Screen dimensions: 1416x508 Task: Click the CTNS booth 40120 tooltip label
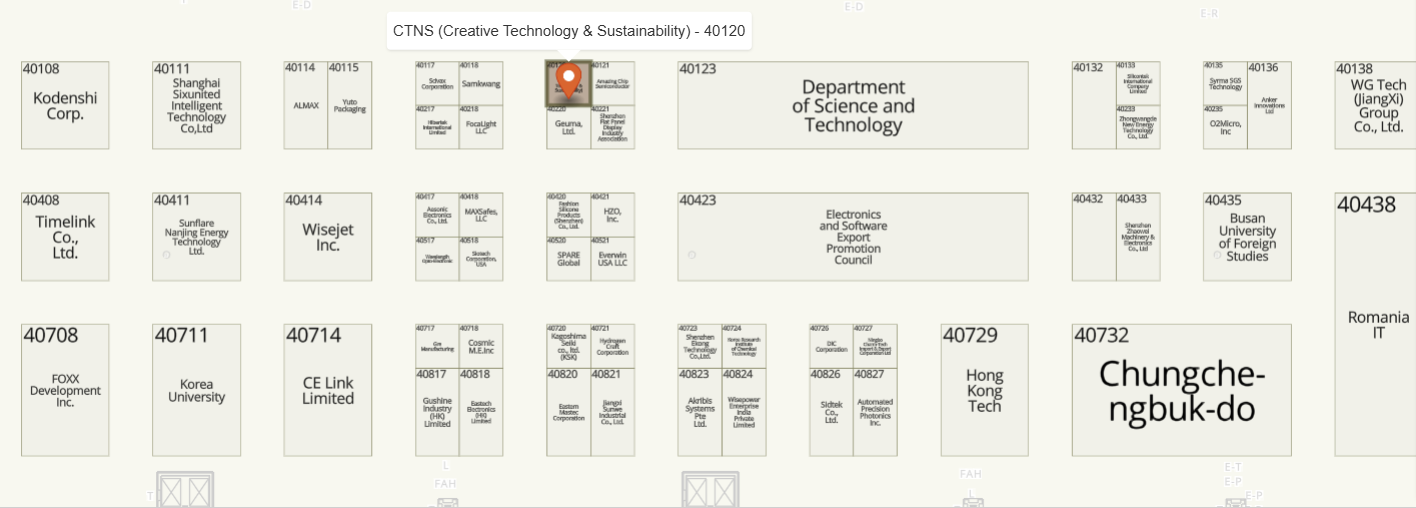(569, 31)
